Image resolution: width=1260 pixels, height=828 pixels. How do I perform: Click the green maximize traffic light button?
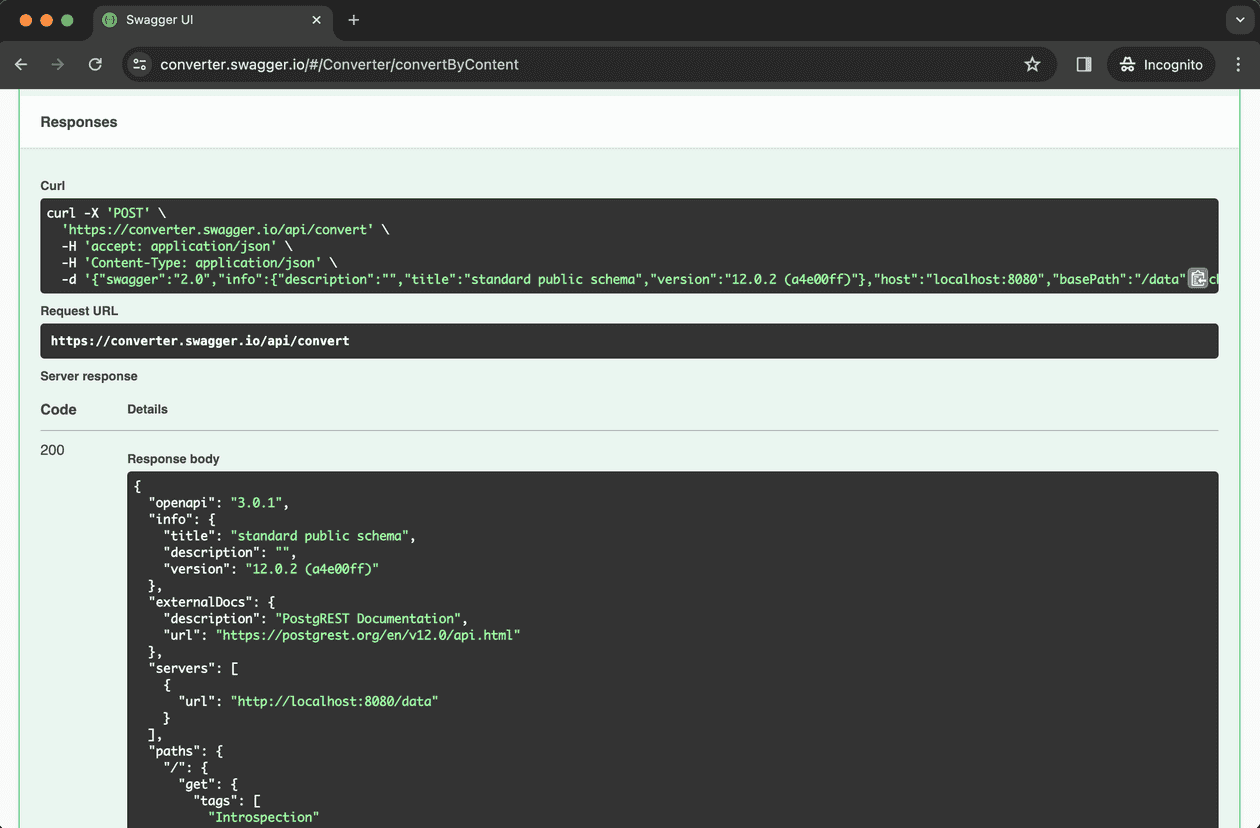point(66,19)
